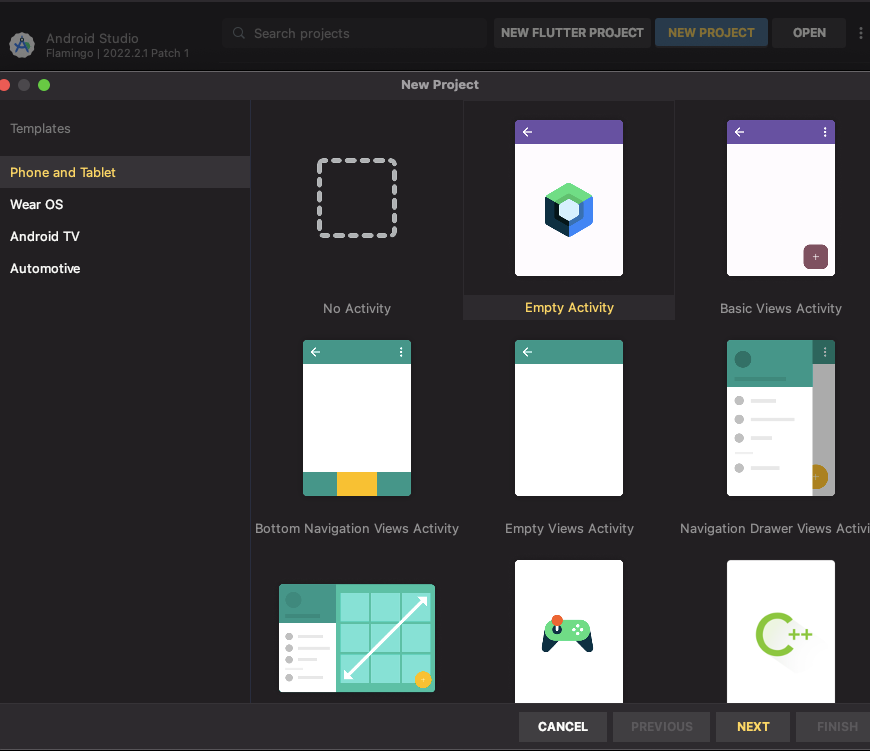
Task: Click the OPEN button in the header
Action: click(808, 32)
